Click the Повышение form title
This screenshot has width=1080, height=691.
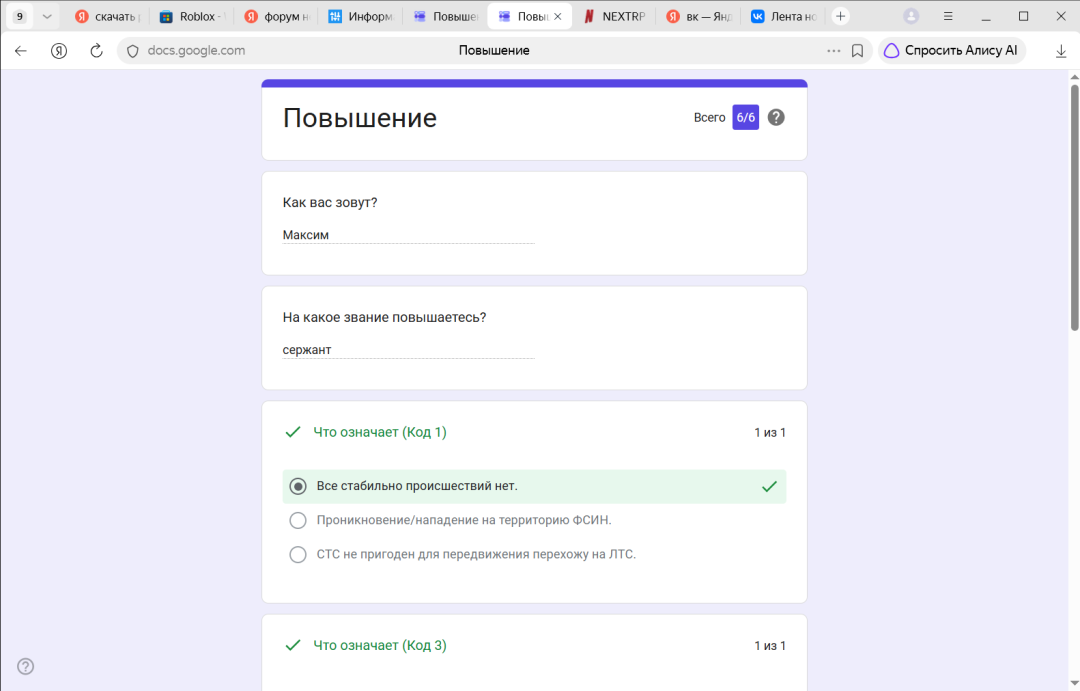click(360, 118)
